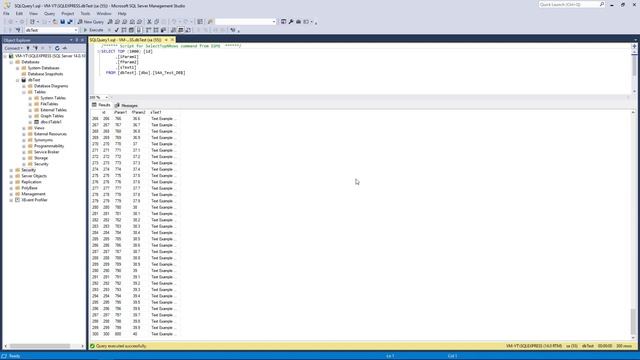Click the Toolbox icon in toolbar
Viewport: 640px width, 360px height.
[x=298, y=22]
